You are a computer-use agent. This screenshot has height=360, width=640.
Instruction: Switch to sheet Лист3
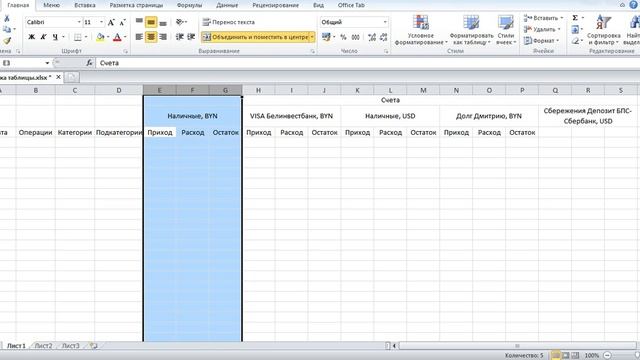pyautogui.click(x=71, y=346)
